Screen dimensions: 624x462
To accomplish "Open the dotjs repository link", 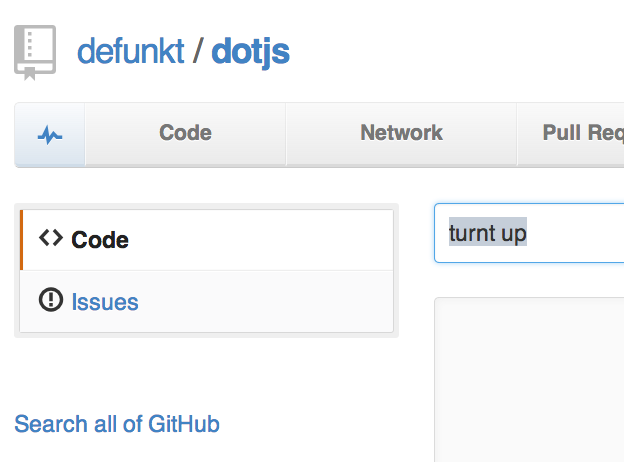I will point(250,51).
